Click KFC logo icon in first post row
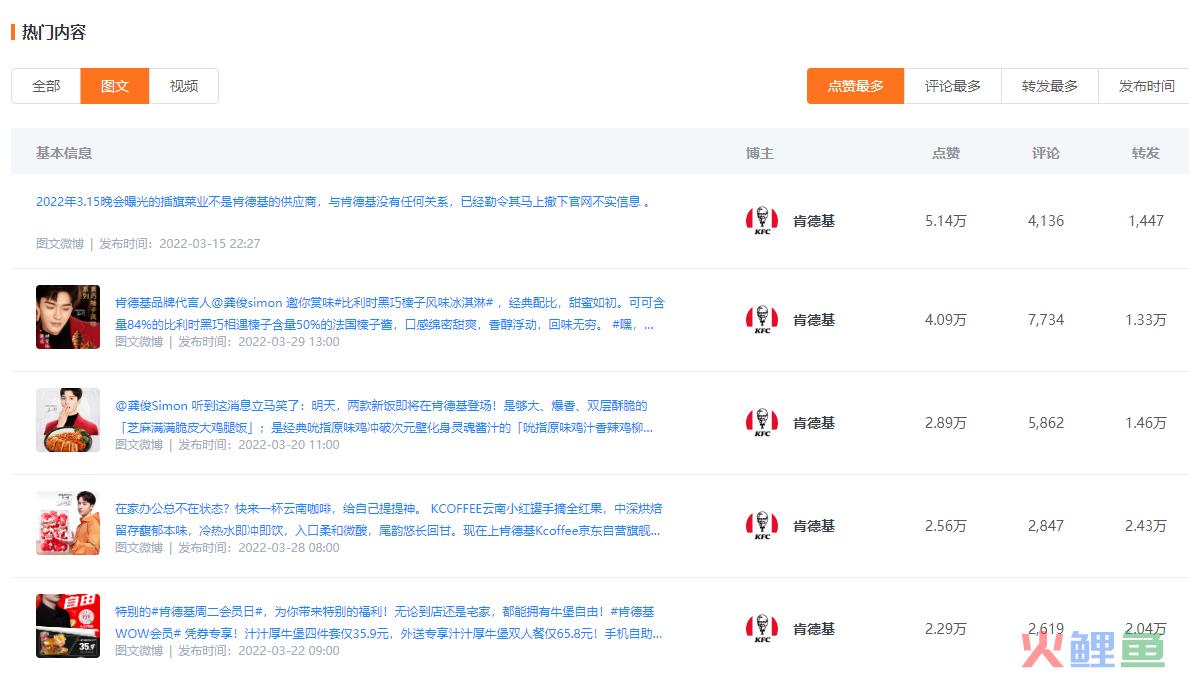 [x=761, y=221]
